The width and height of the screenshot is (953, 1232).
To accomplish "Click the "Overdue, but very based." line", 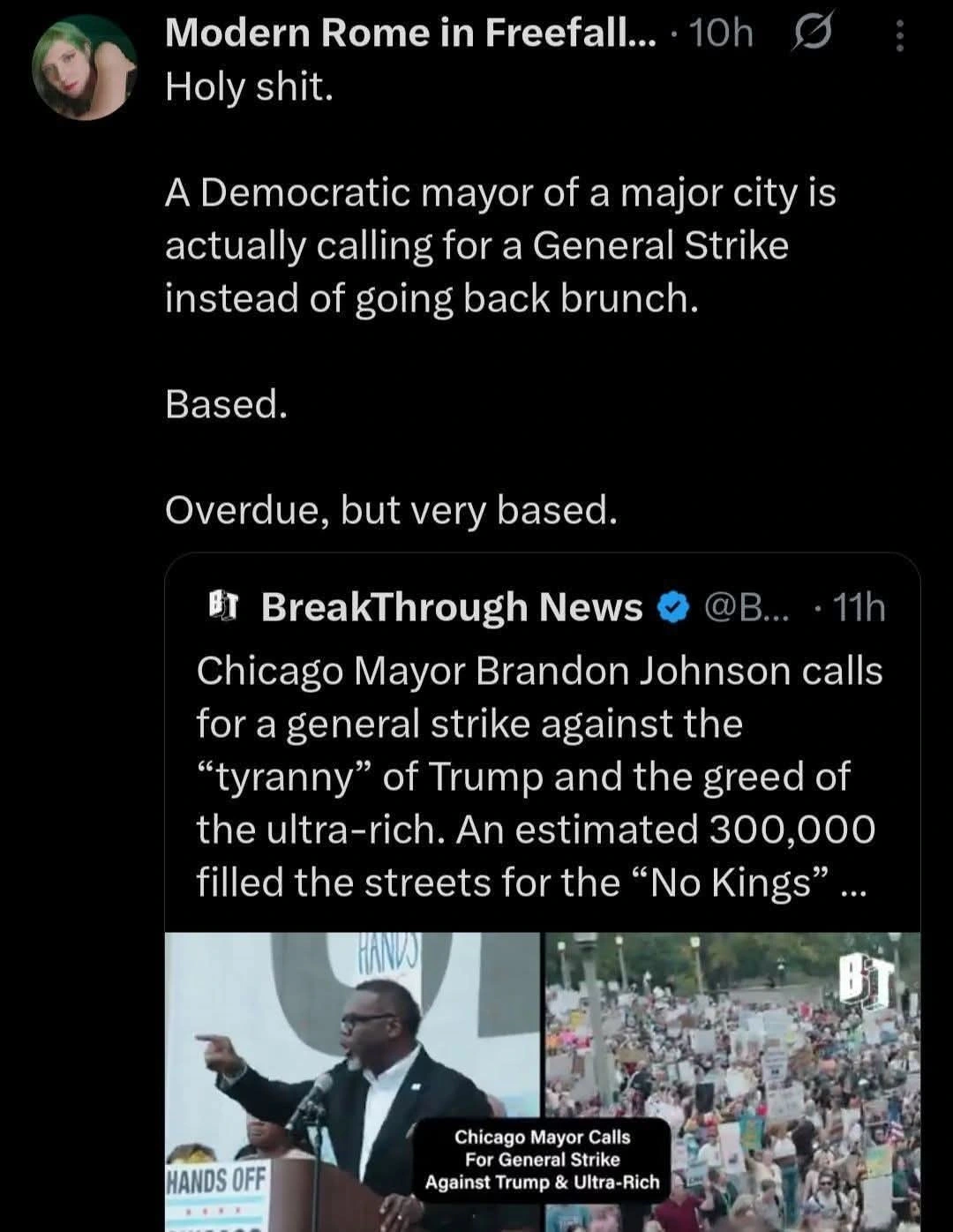I will coord(391,509).
